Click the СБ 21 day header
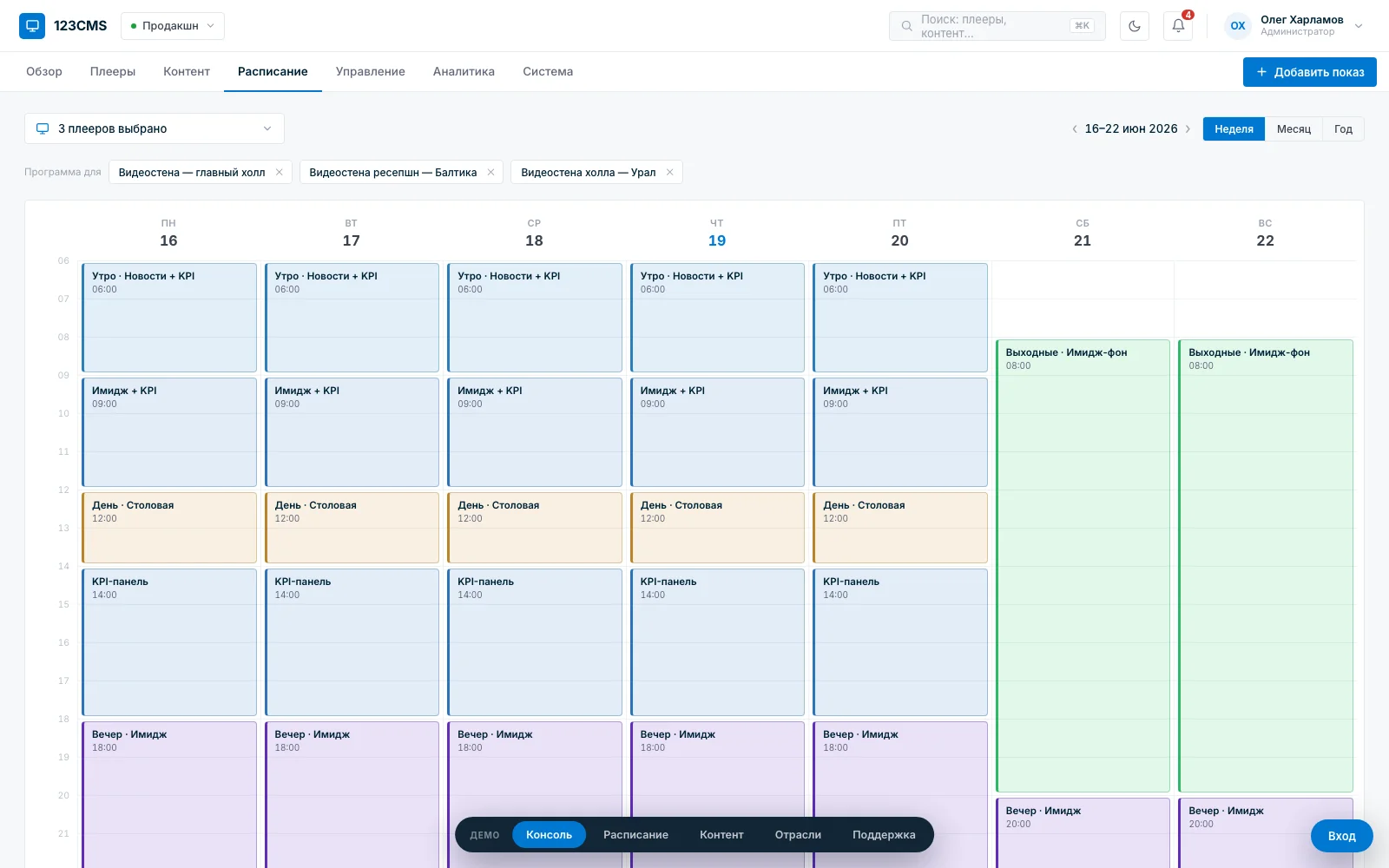This screenshot has width=1389, height=868. click(1083, 233)
